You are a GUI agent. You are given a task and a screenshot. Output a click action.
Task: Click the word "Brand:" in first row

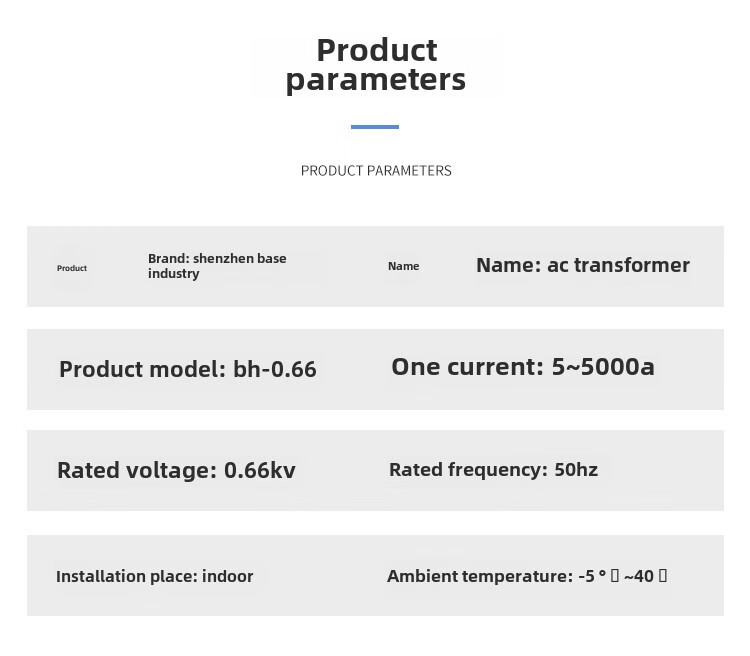point(168,258)
